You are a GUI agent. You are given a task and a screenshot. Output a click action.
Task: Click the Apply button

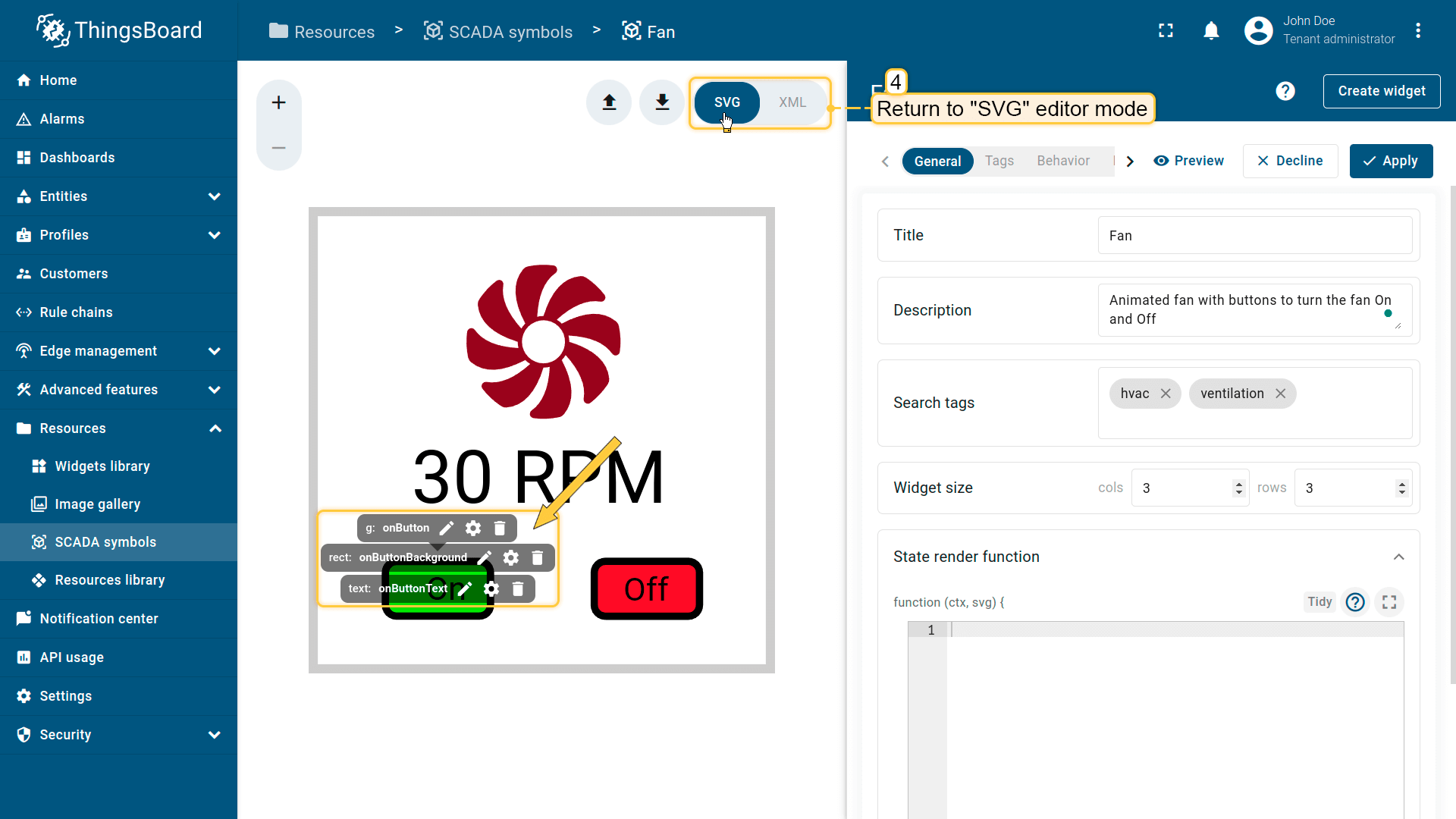(x=1391, y=161)
